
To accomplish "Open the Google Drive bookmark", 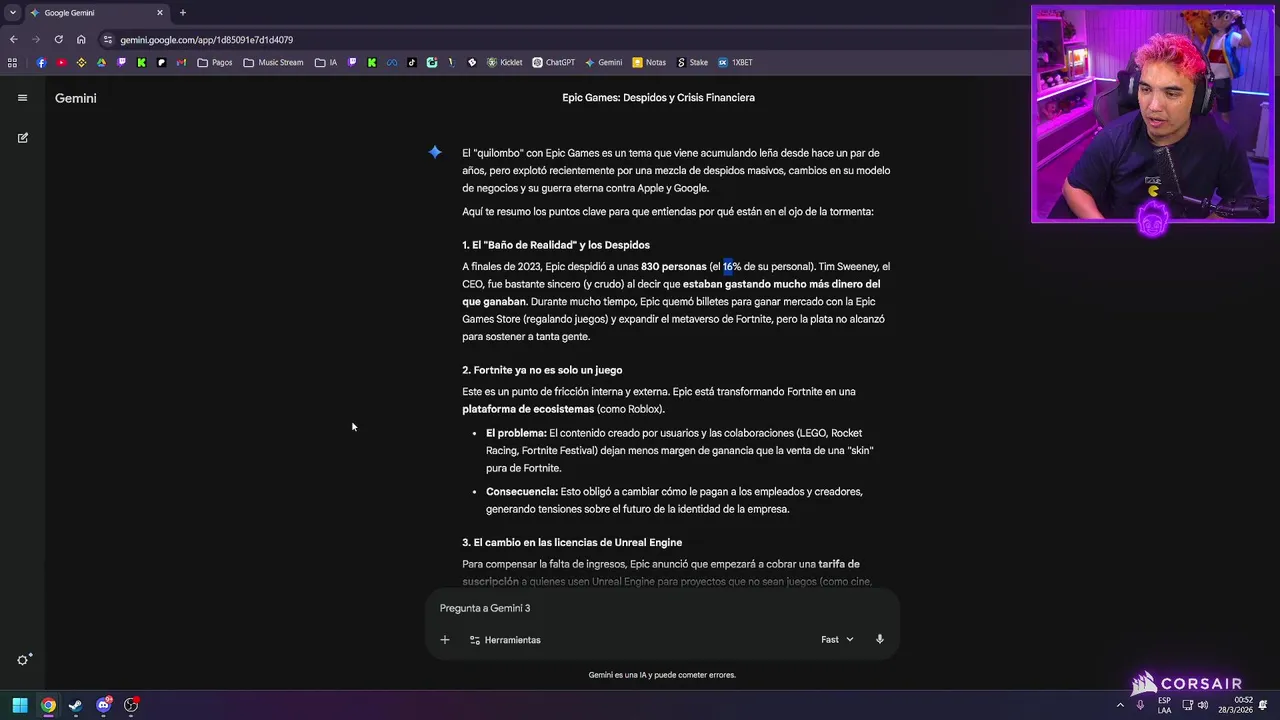I will pos(101,62).
